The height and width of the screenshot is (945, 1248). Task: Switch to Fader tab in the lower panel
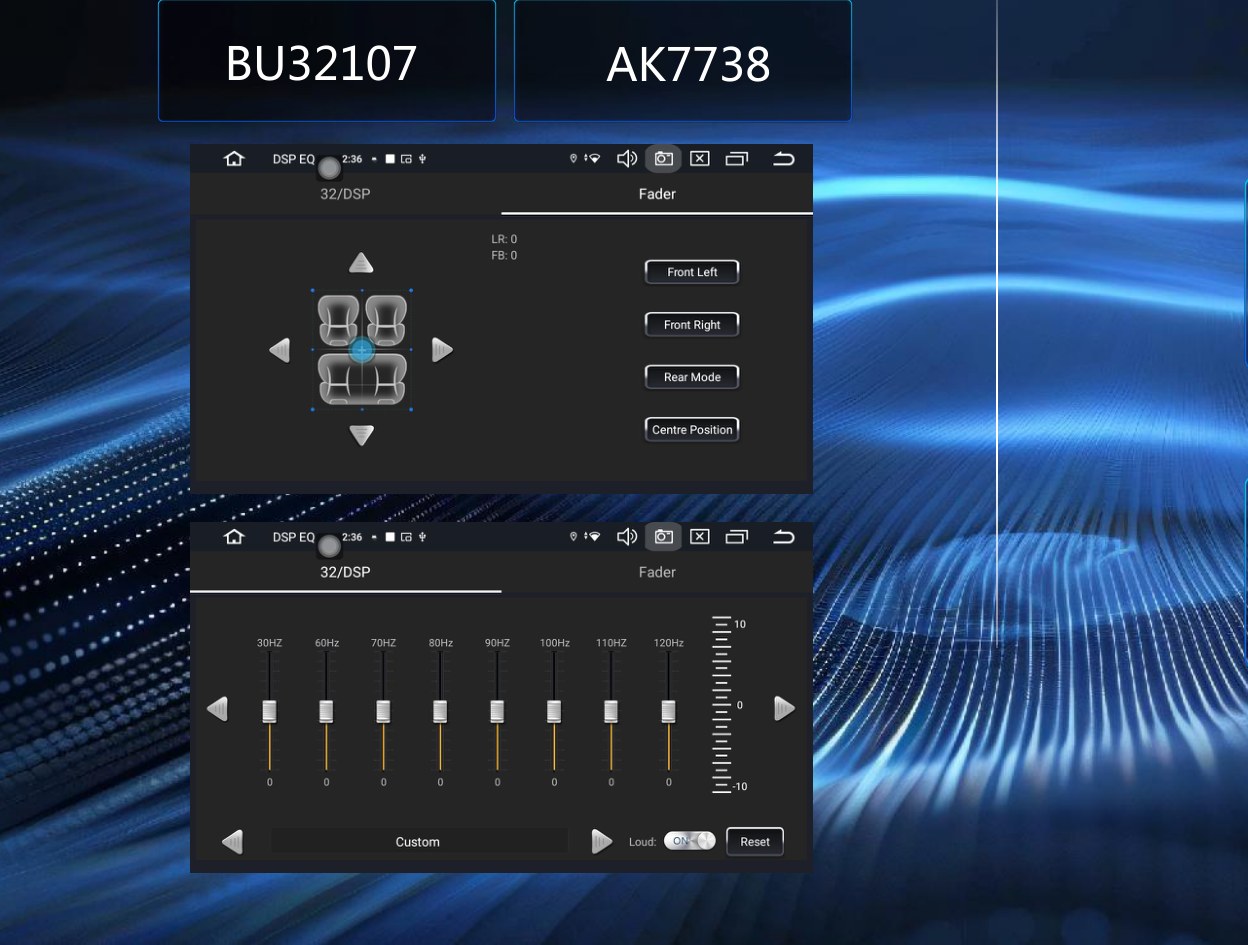[657, 572]
